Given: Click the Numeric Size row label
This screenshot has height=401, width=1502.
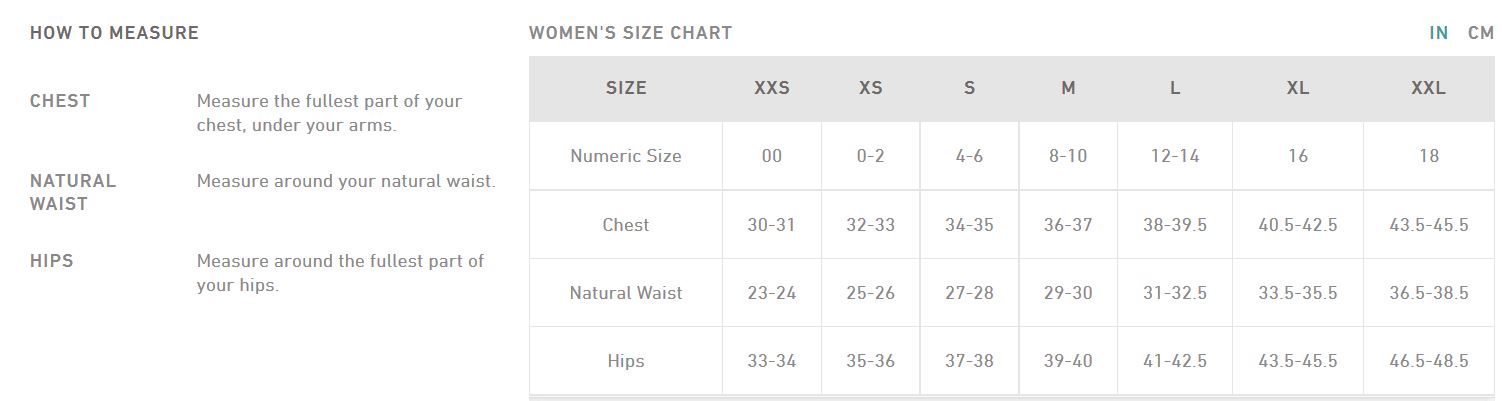Looking at the screenshot, I should 626,156.
